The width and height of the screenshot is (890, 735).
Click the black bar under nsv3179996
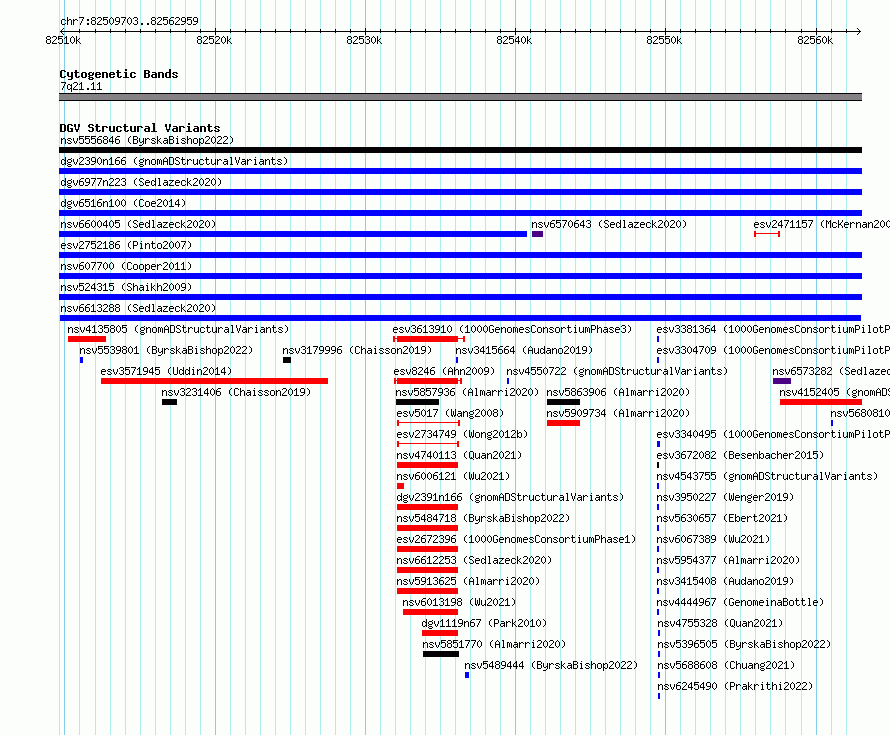click(287, 360)
